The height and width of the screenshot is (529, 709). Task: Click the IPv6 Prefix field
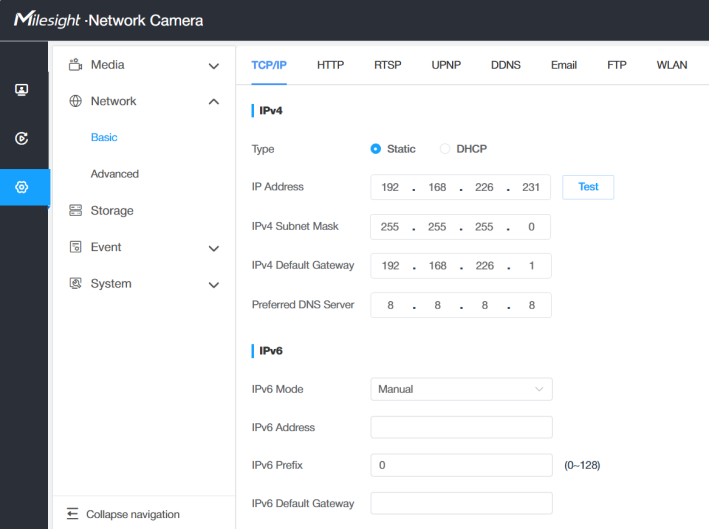(461, 465)
